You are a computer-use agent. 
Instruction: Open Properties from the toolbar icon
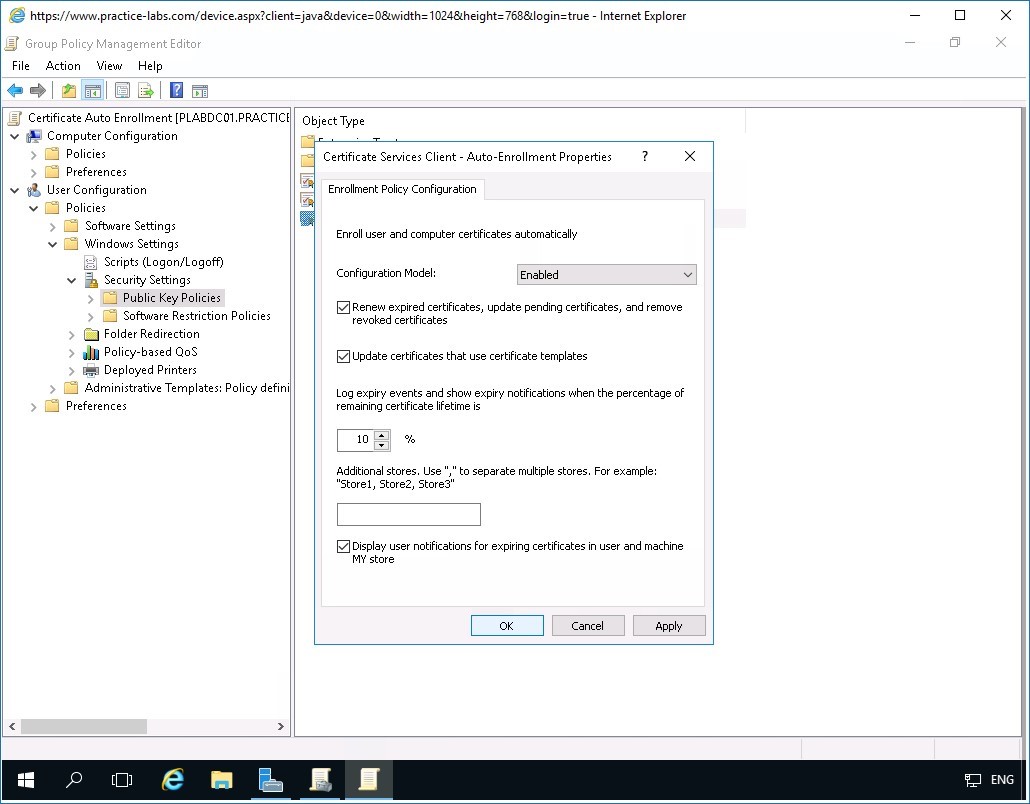click(x=121, y=90)
